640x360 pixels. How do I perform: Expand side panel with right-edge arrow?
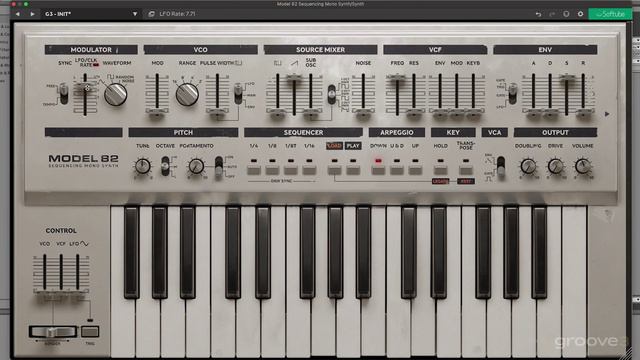pyautogui.click(x=607, y=114)
